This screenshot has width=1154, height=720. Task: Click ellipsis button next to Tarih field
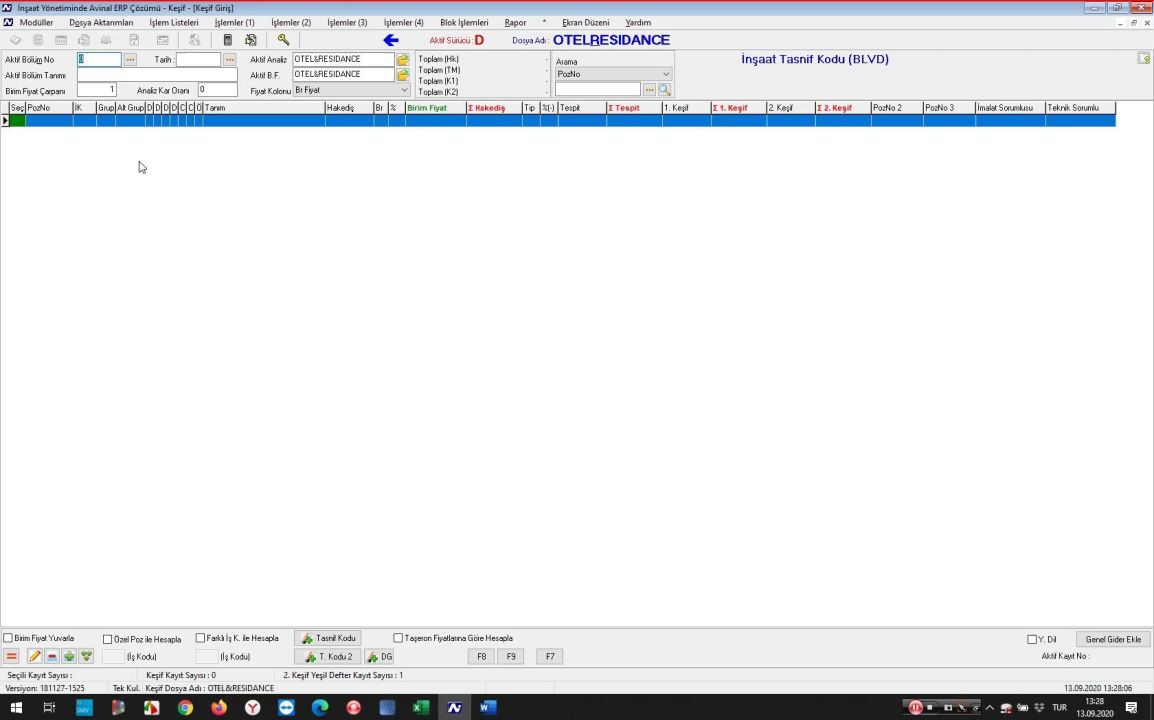point(229,60)
